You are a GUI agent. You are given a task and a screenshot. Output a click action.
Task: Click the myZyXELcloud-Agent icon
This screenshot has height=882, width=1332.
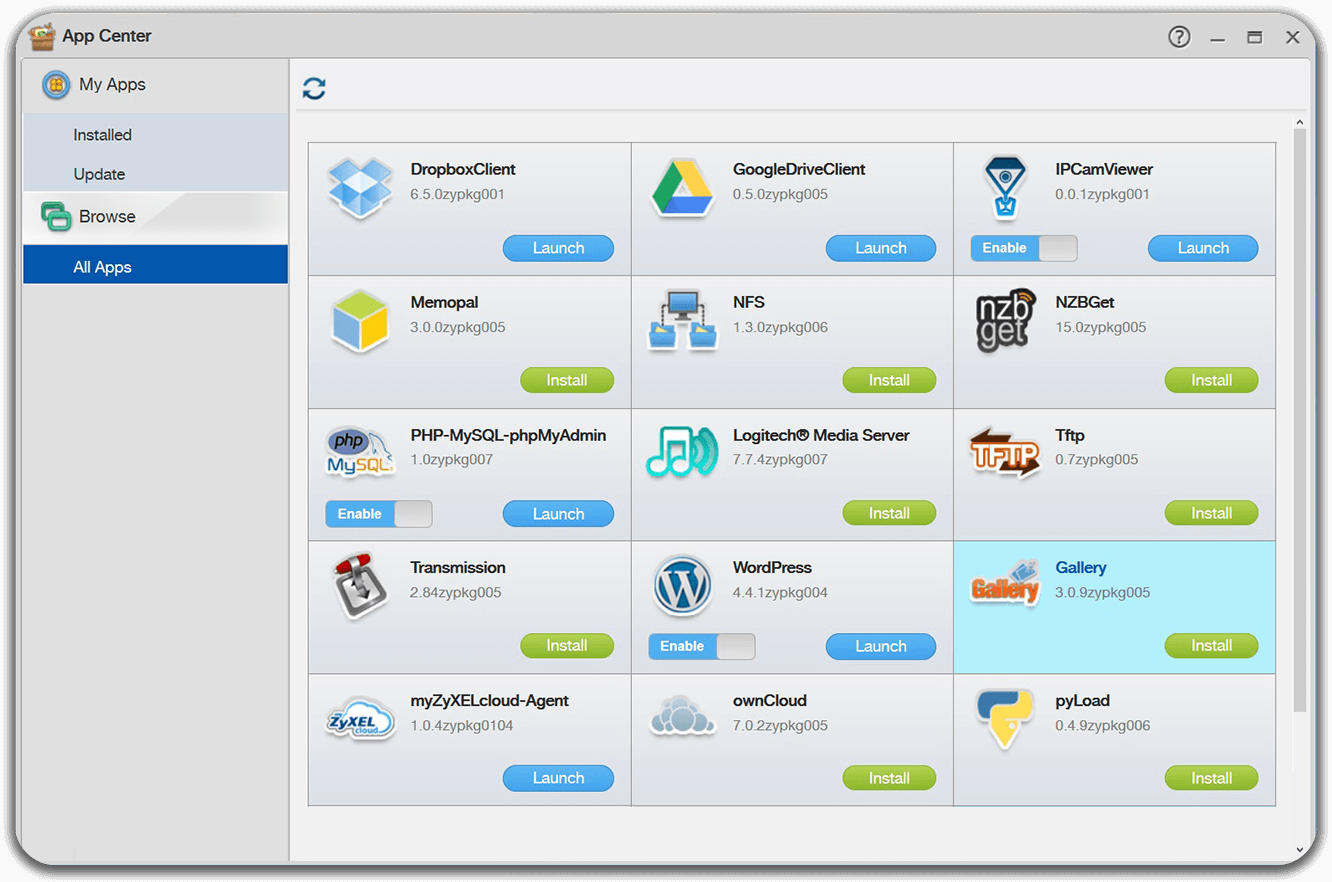coord(360,718)
